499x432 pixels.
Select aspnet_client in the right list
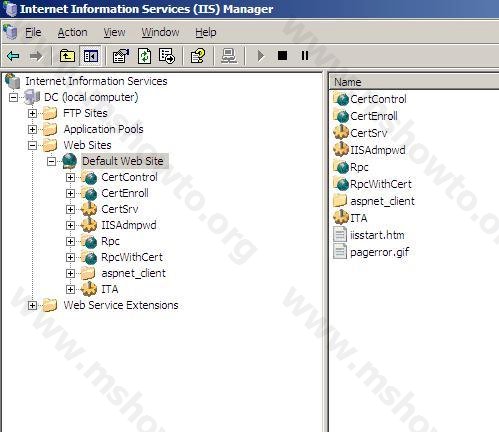(382, 201)
